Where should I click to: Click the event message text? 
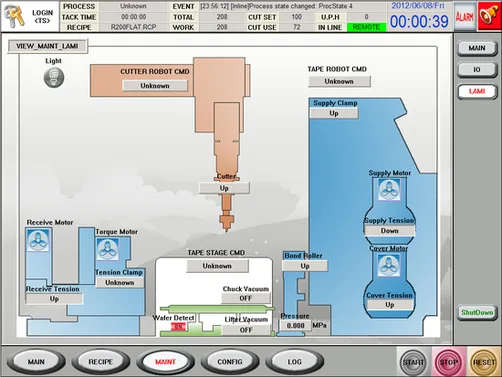(x=276, y=6)
